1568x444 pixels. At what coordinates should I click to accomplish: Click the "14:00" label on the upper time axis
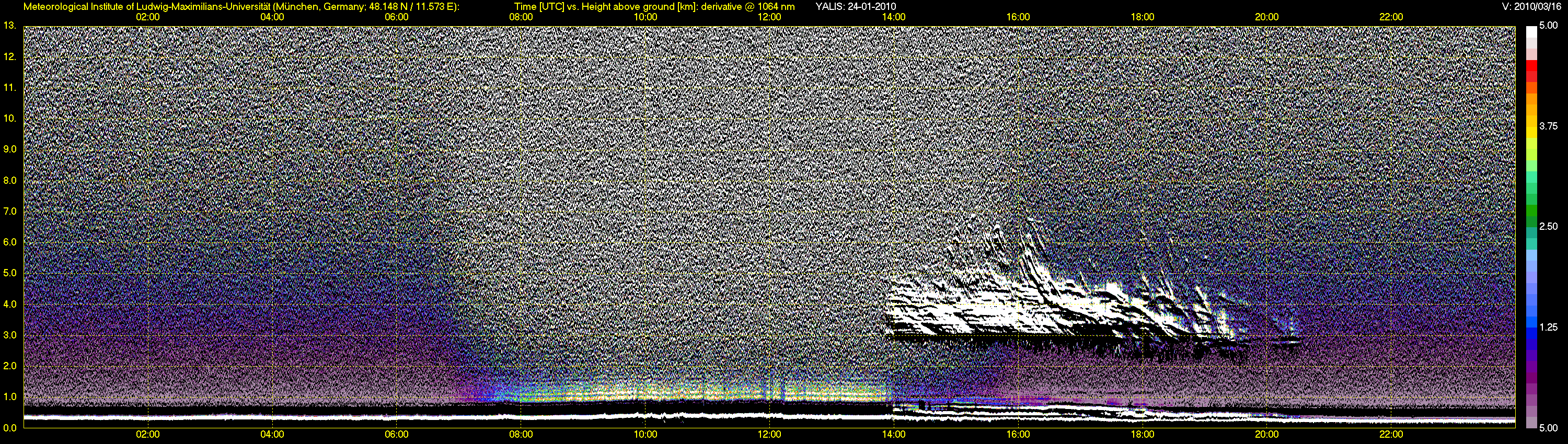pos(894,17)
